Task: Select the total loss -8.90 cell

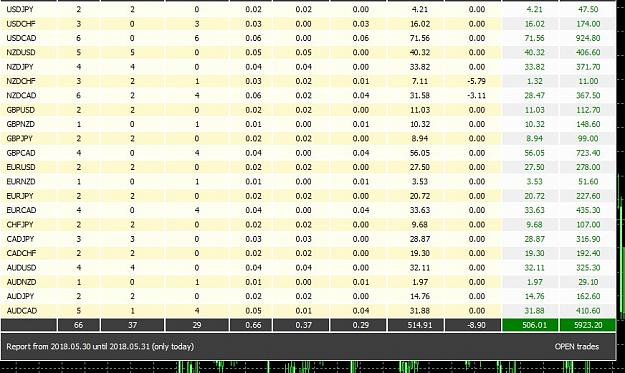Action: tap(473, 325)
